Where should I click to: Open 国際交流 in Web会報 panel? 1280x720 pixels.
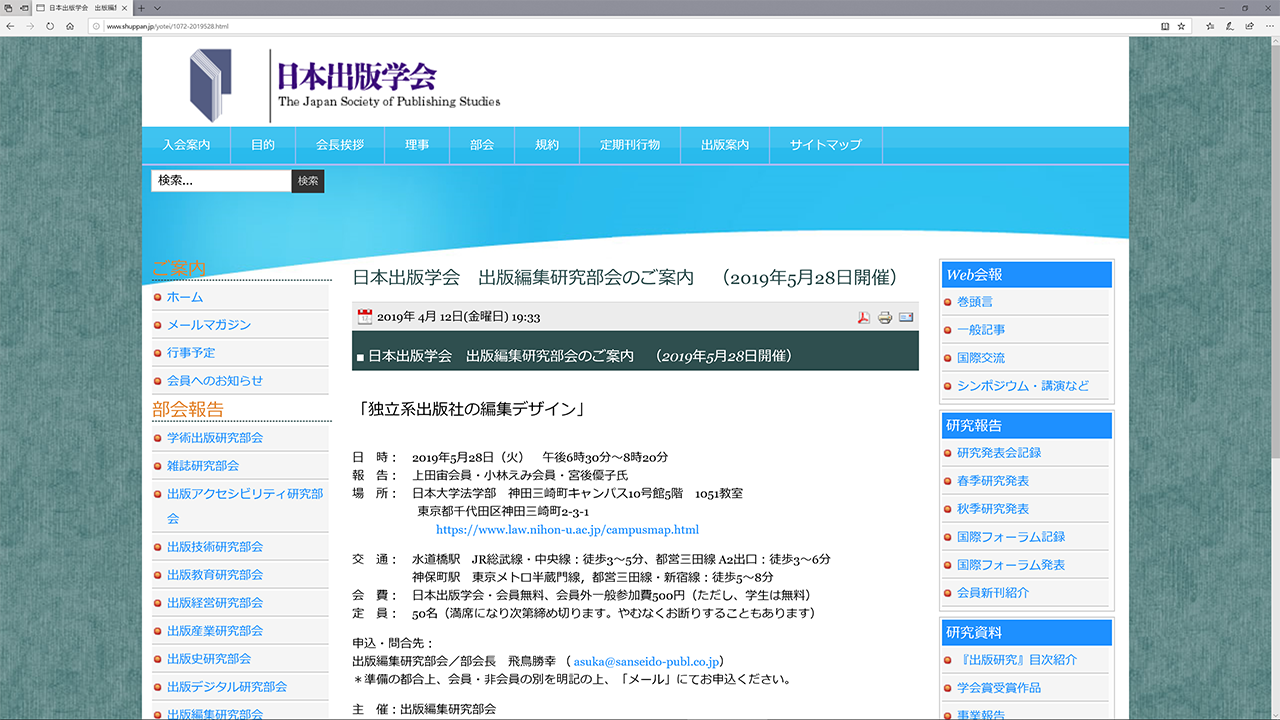tap(981, 358)
